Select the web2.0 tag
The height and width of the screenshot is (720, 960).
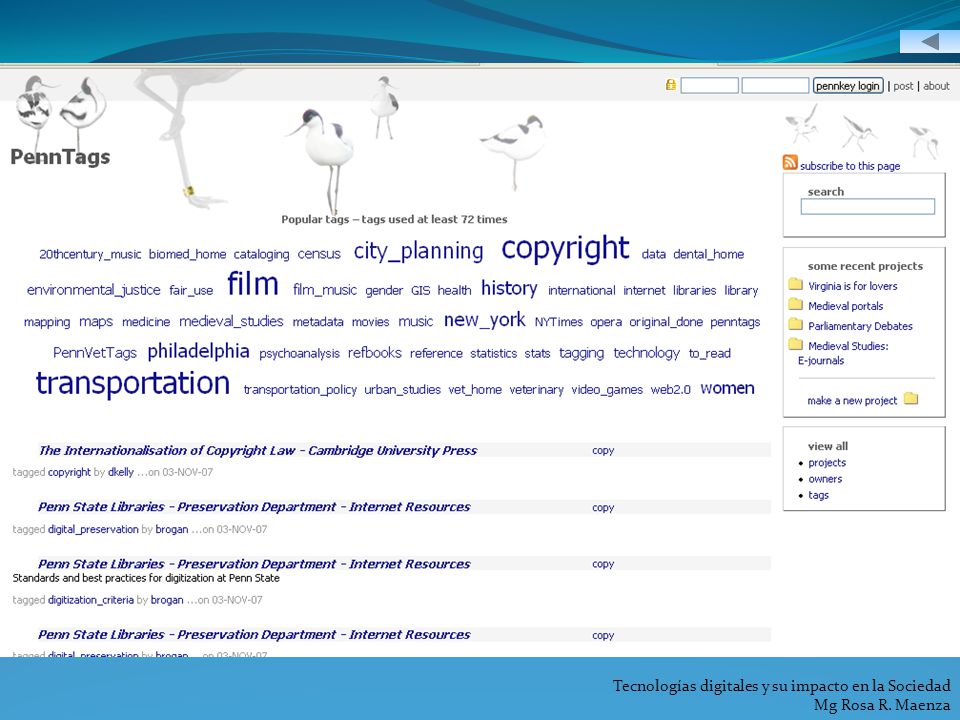[670, 390]
